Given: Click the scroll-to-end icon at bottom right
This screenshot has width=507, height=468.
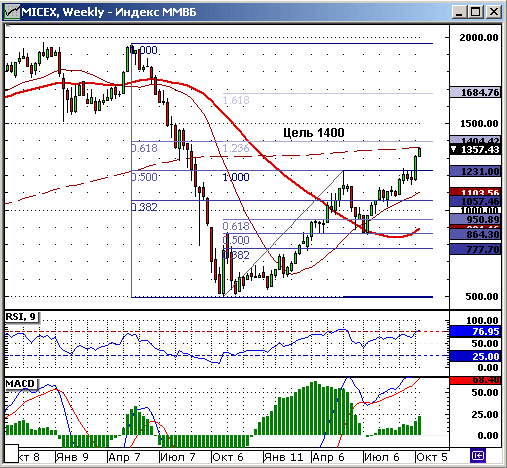Looking at the screenshot, I should 478,455.
